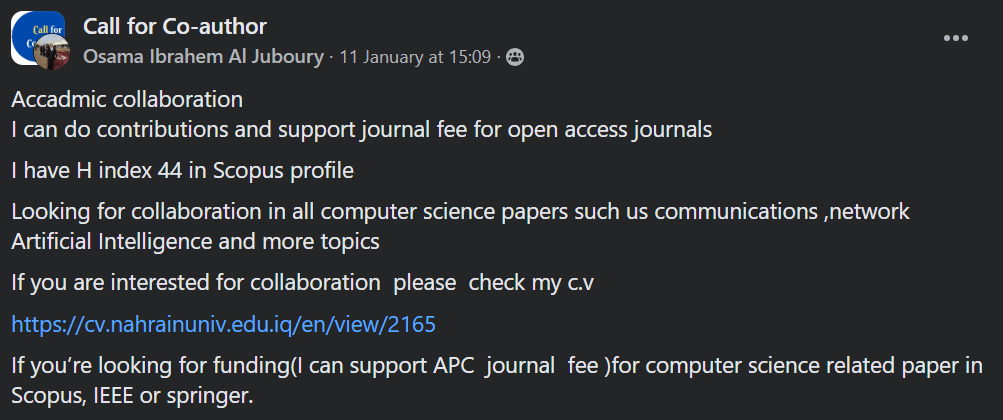Click the 11 January at 15:09 timestamp

coord(415,57)
